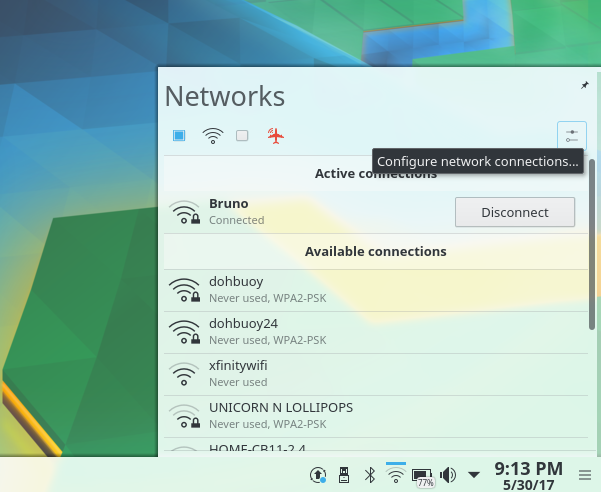The image size is (601, 492).
Task: Open the software updates tray icon
Action: tap(318, 475)
